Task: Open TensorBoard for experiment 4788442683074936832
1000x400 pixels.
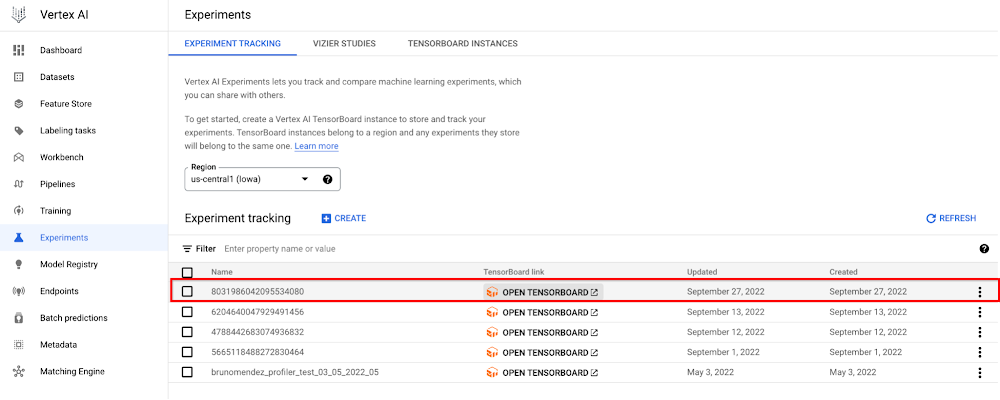Action: [543, 332]
